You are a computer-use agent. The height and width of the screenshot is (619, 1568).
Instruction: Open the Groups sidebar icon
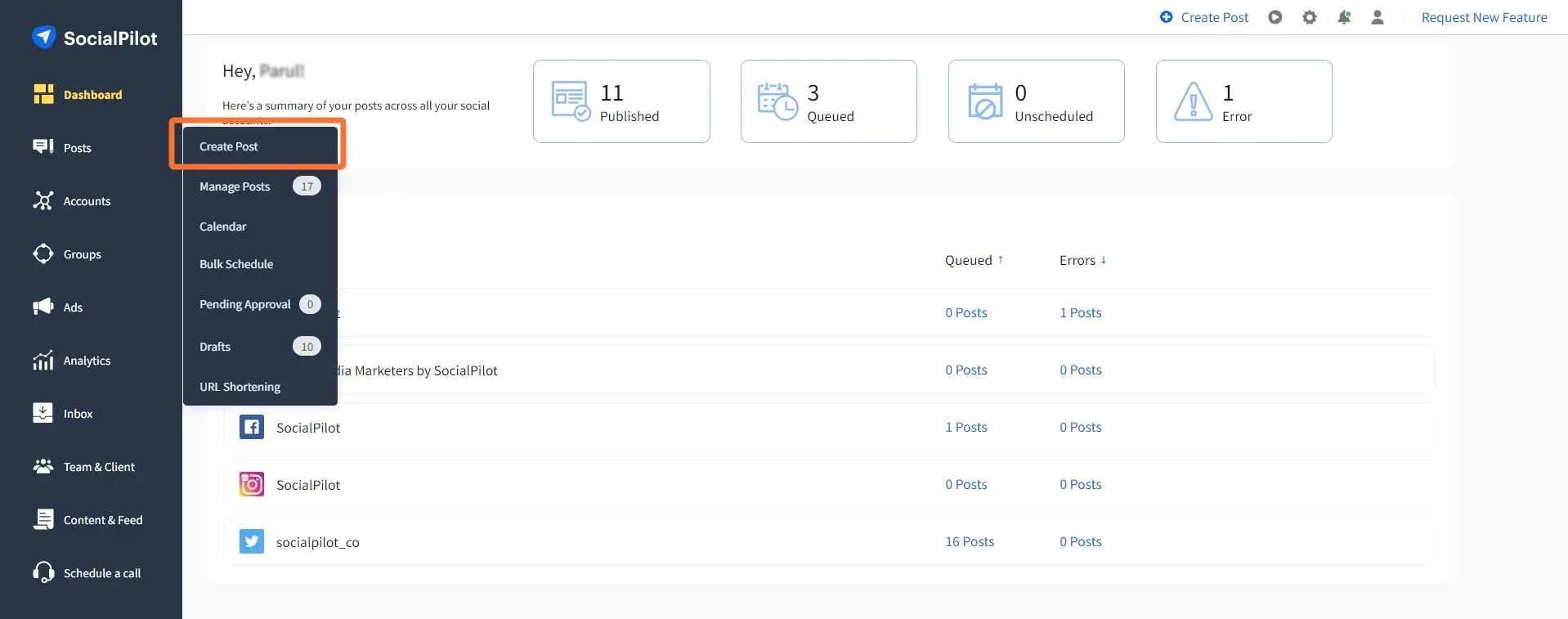point(43,253)
